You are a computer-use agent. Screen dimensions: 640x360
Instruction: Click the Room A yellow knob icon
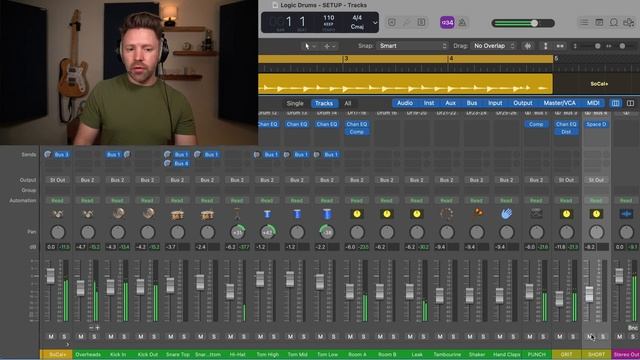click(357, 214)
